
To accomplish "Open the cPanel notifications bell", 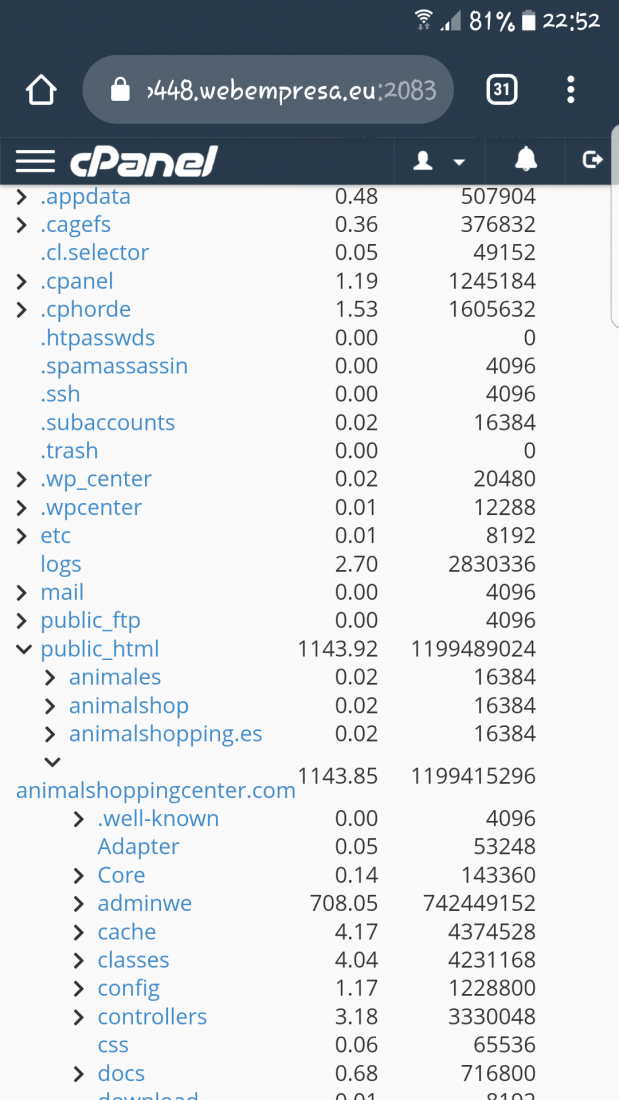I will pos(525,161).
